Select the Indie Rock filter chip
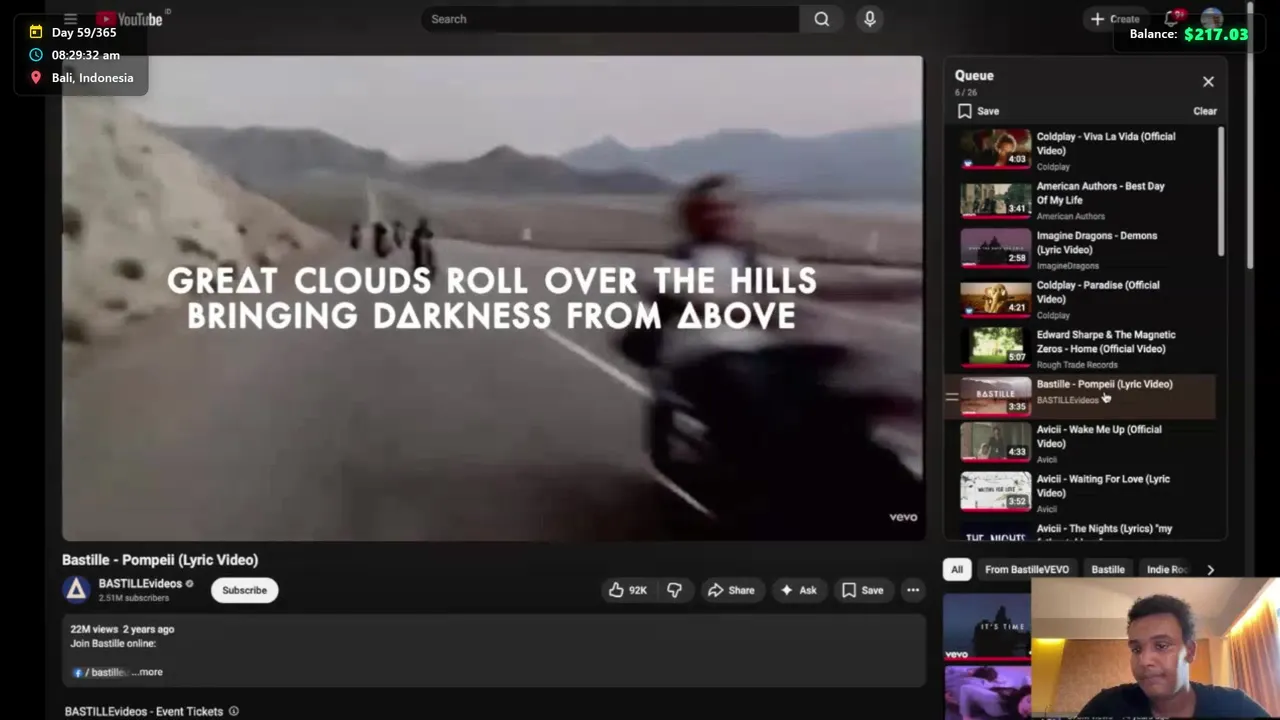 [1167, 569]
